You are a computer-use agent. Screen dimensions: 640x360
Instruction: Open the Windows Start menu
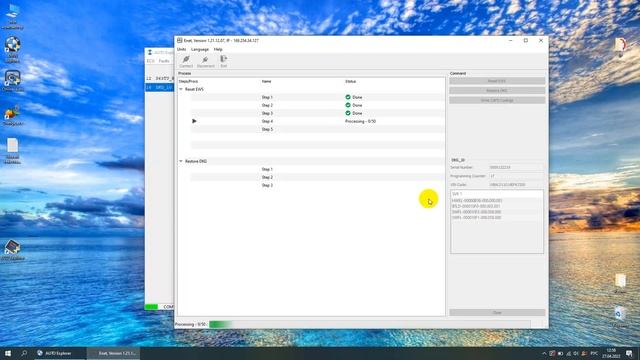pos(8,353)
